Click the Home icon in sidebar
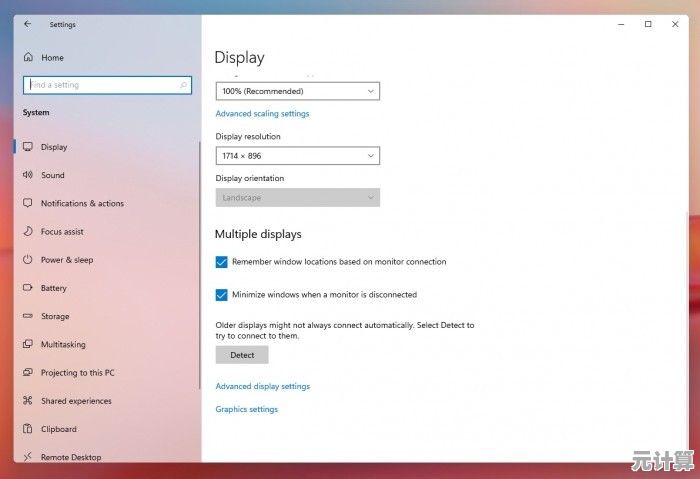 click(27, 58)
